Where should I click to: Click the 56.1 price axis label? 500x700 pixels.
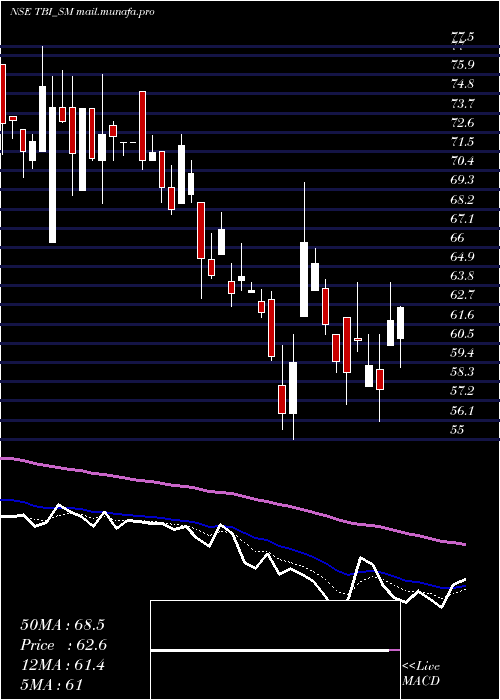pyautogui.click(x=463, y=411)
